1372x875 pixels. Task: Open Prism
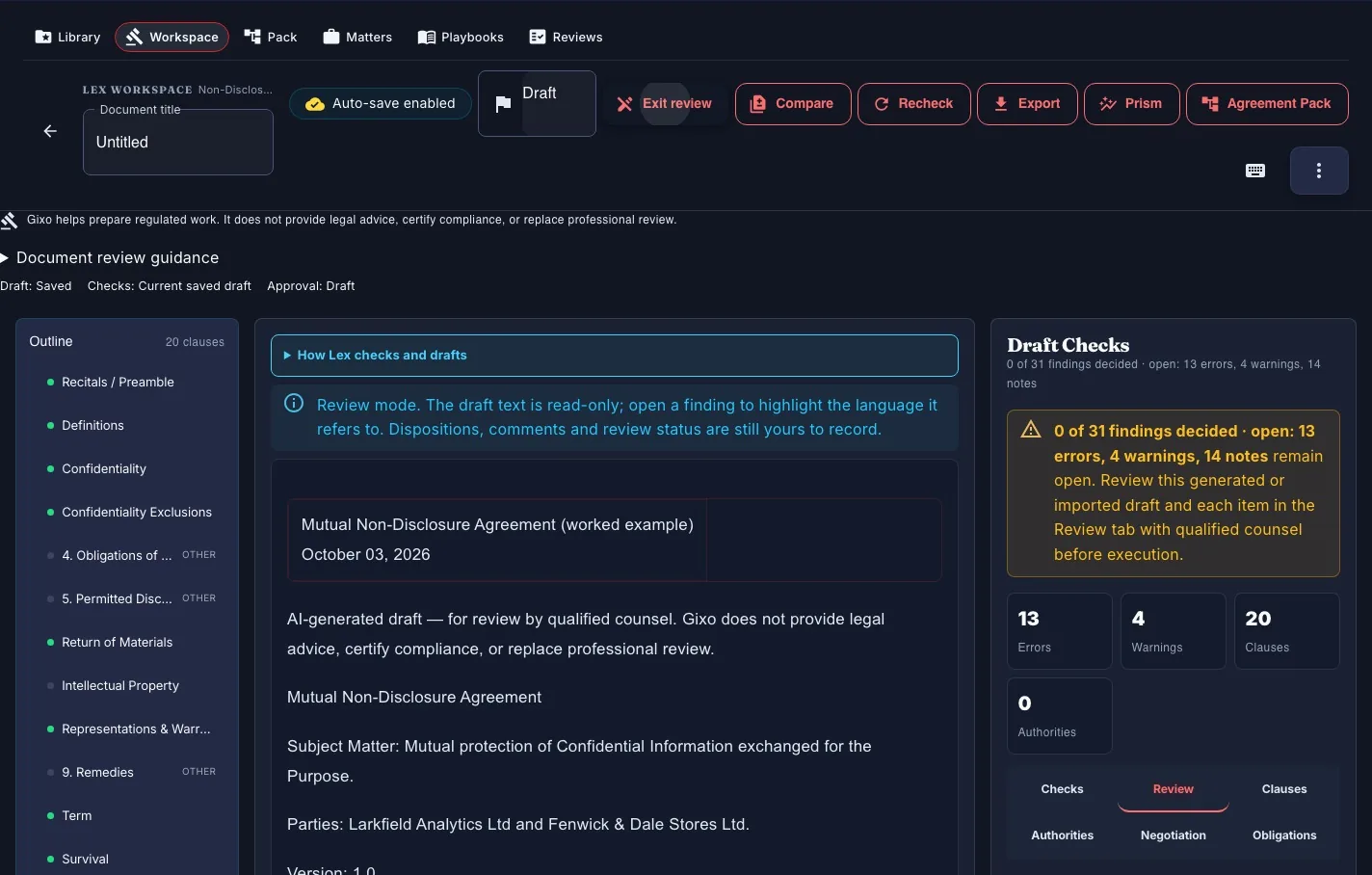(x=1131, y=104)
